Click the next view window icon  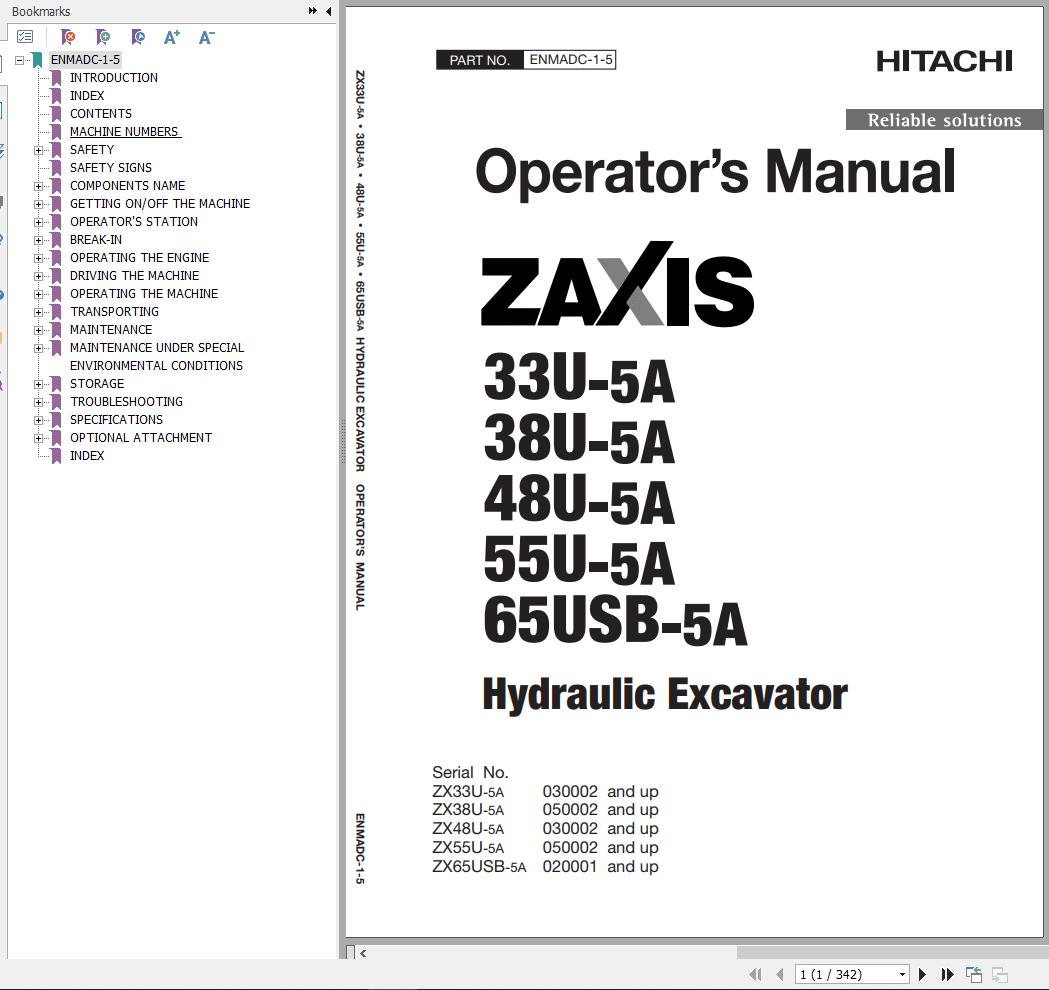999,975
